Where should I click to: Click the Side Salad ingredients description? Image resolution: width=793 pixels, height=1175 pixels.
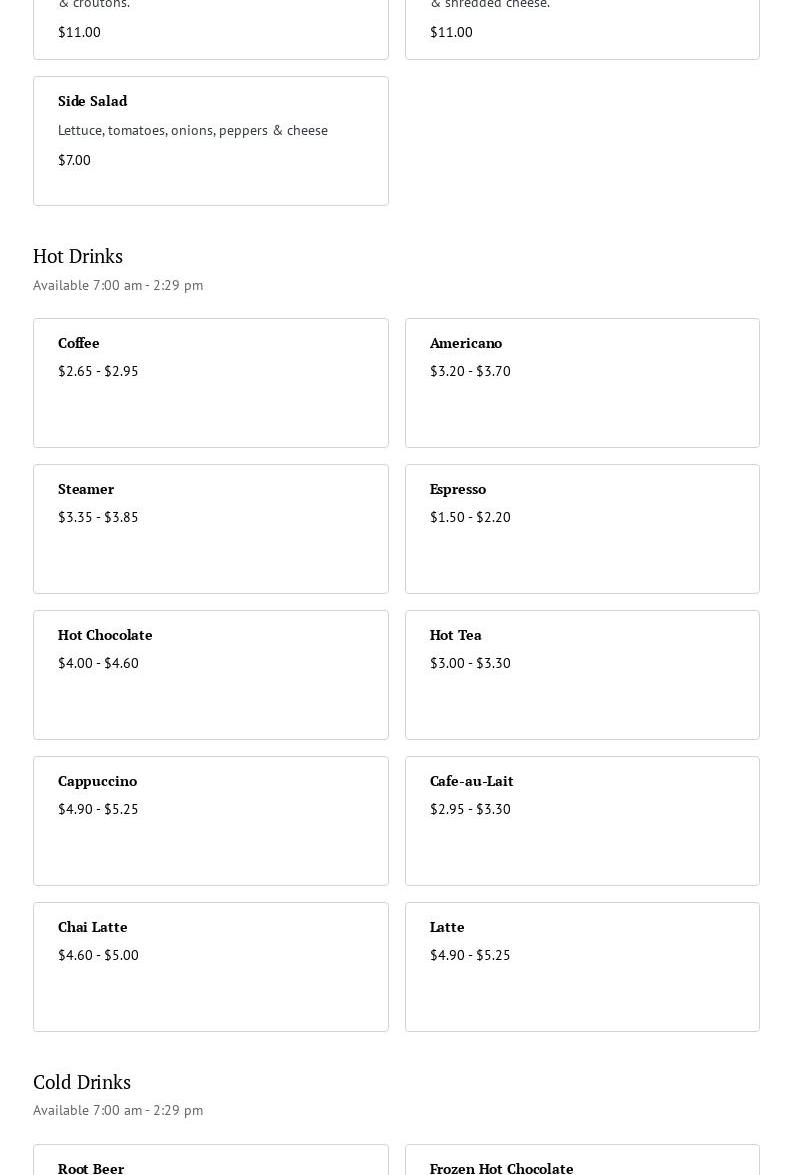(193, 130)
